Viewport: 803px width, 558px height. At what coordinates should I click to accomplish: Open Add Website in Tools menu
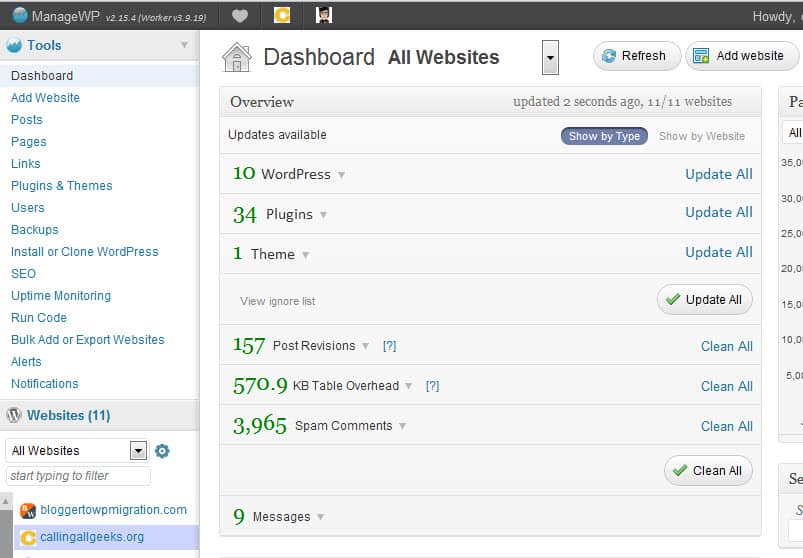[45, 98]
